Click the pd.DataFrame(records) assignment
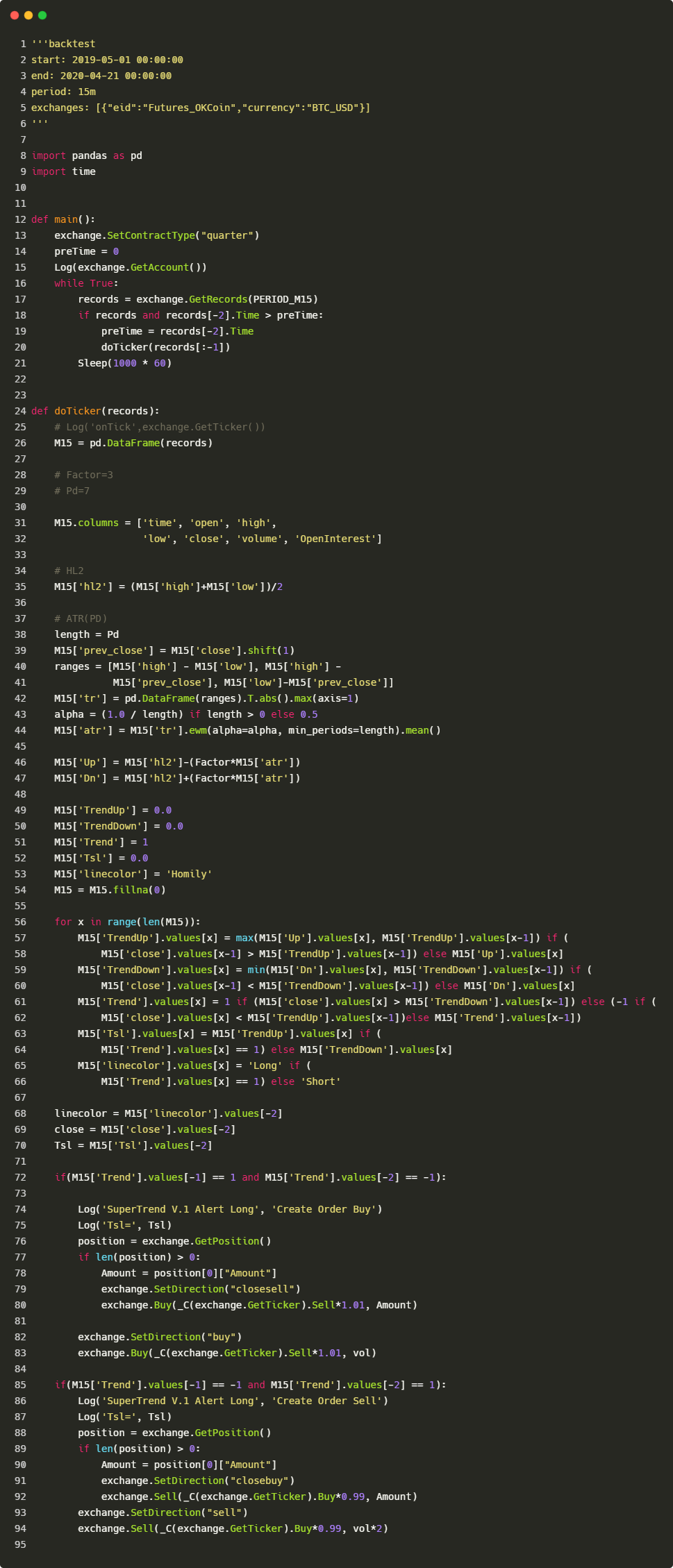The image size is (673, 1568). click(133, 443)
